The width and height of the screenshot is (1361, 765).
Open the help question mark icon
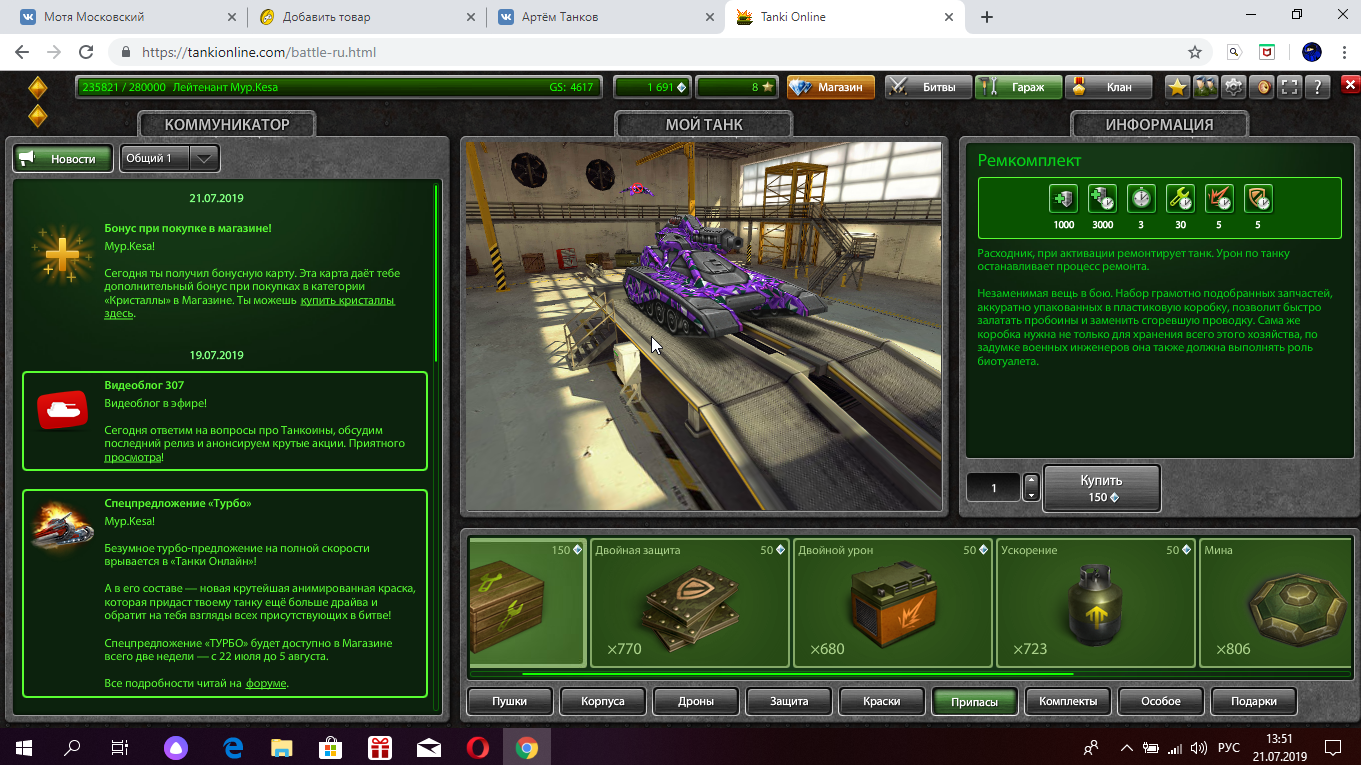point(1318,87)
